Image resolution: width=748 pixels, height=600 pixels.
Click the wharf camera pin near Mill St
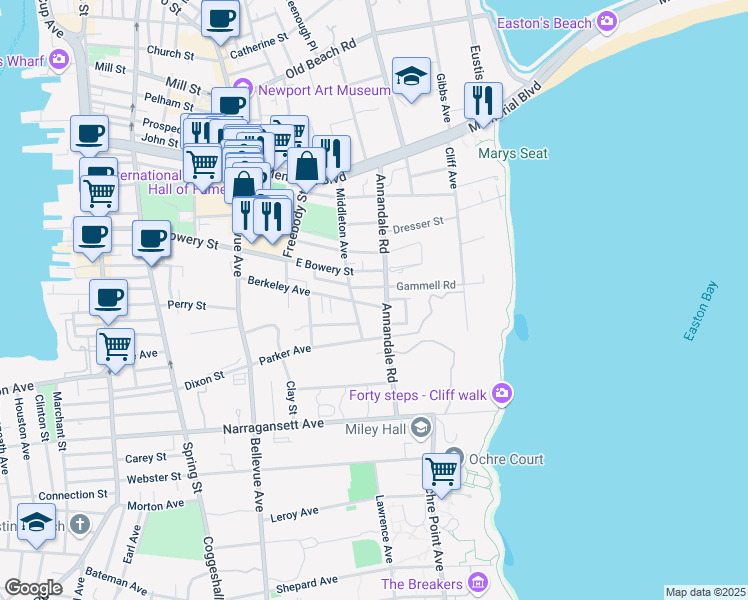point(59,59)
